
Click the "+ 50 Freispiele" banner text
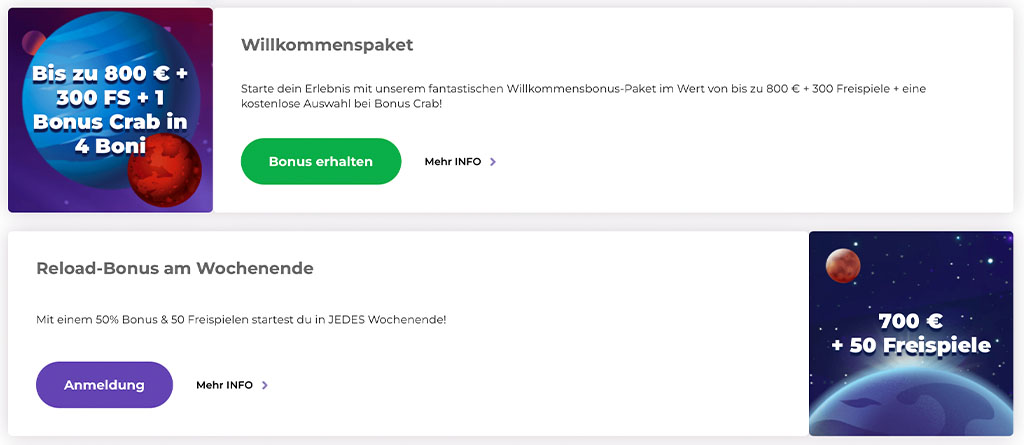pyautogui.click(x=910, y=346)
